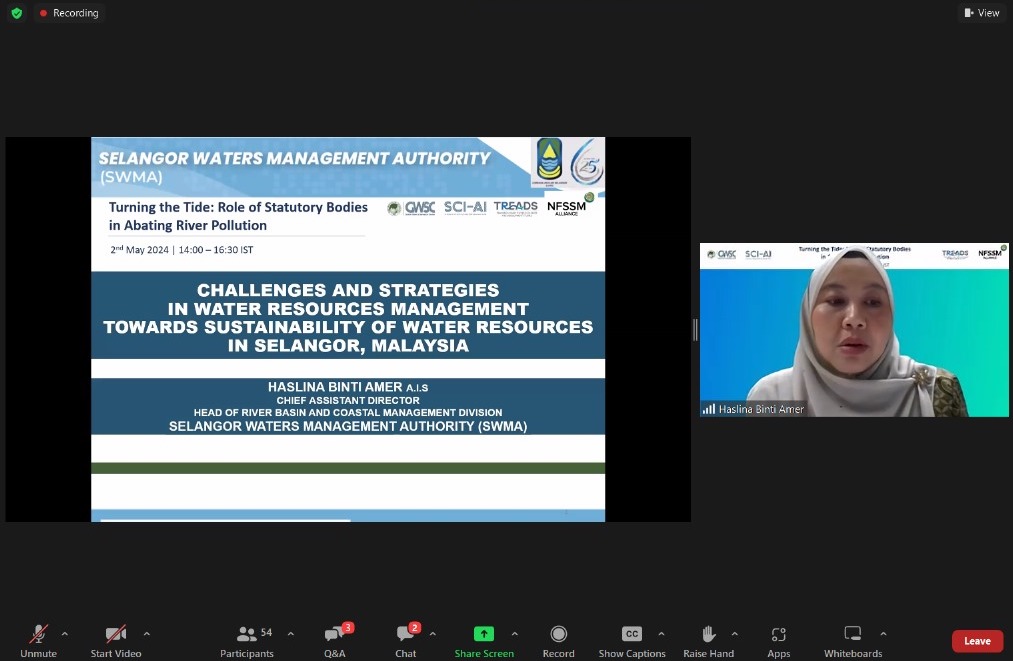Viewport: 1013px width, 661px height.
Task: Click the green Share Screen button
Action: [x=484, y=641]
